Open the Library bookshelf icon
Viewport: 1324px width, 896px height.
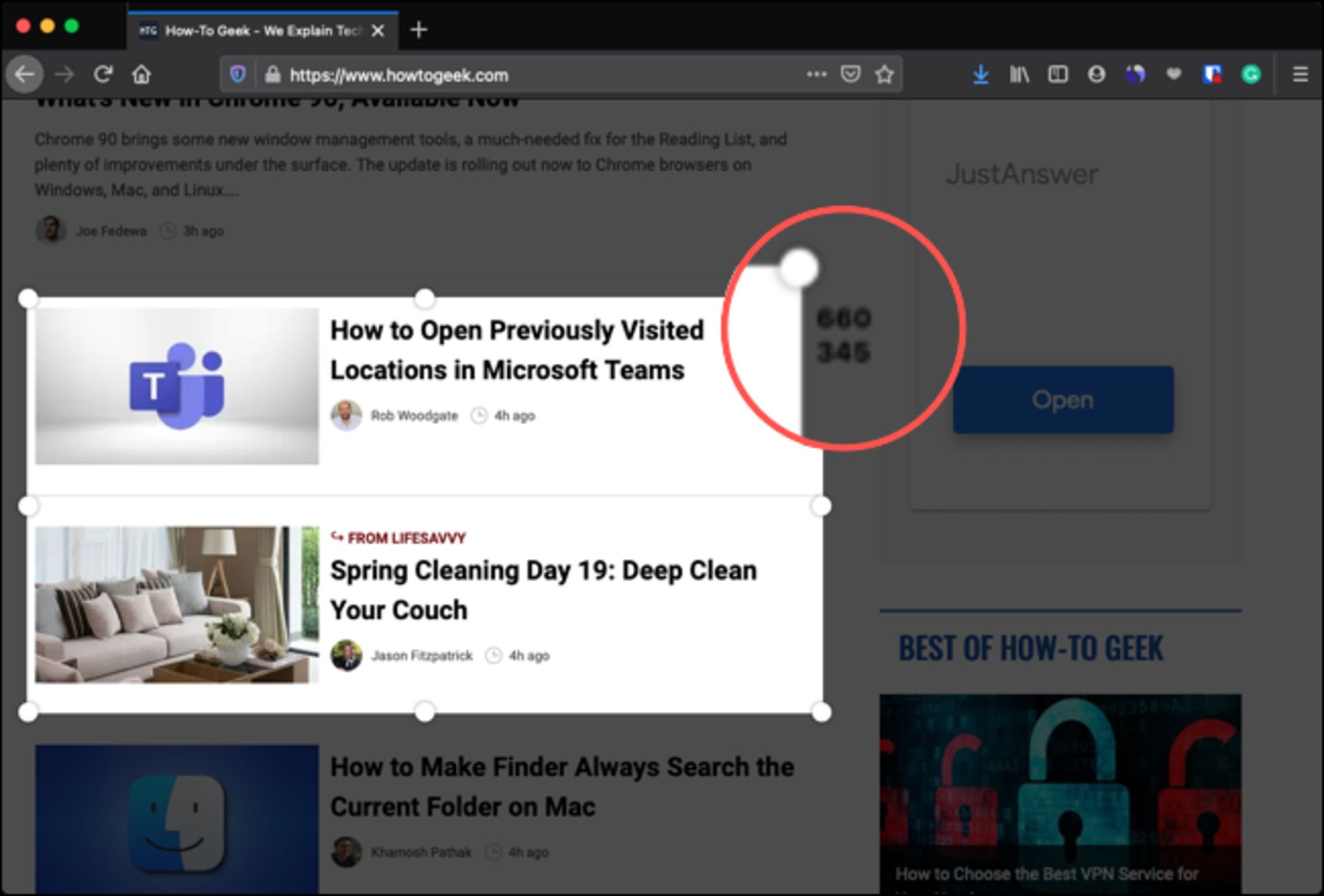[1019, 74]
